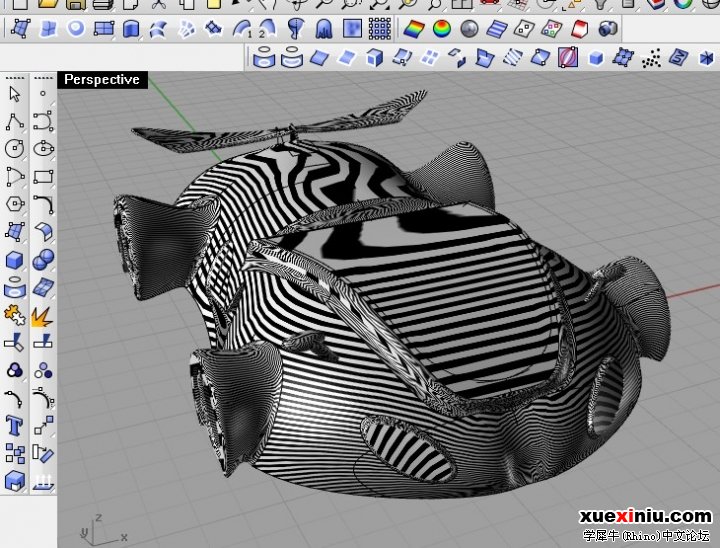The image size is (720, 548).
Task: Select the Fillet surface tool in left toolbar
Action: (43, 232)
